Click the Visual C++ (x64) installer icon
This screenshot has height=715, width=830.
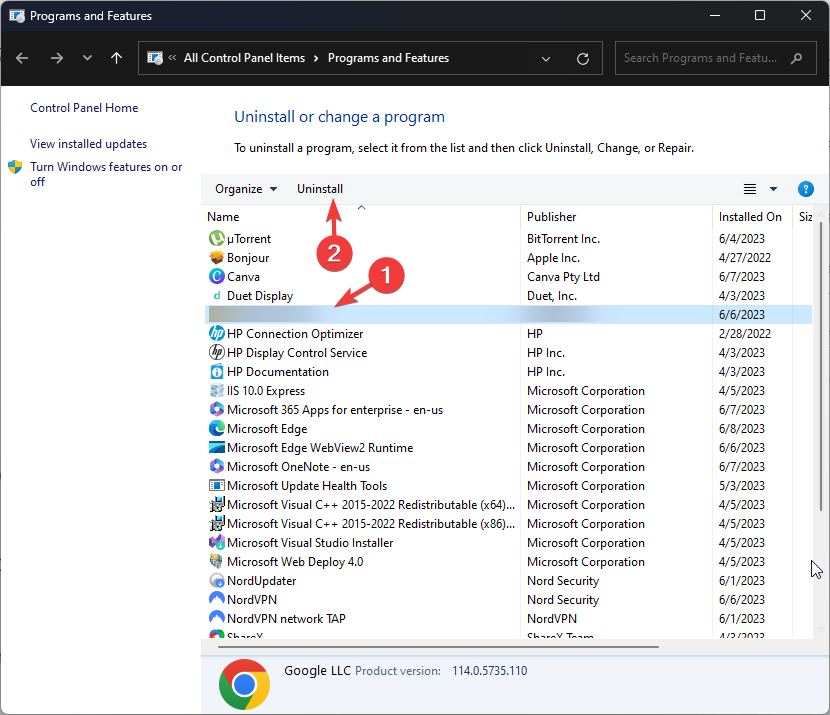click(216, 504)
